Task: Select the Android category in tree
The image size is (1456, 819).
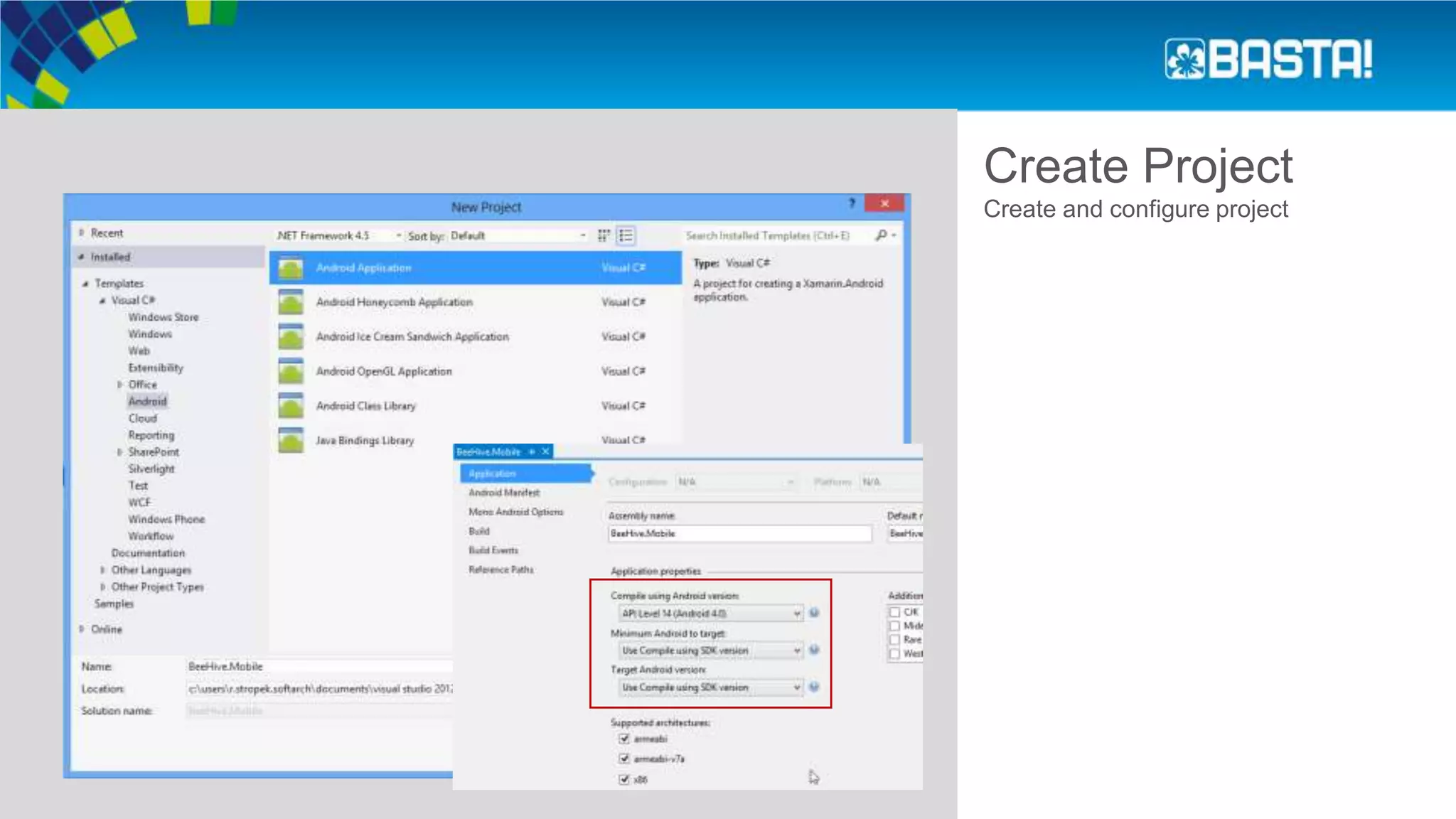Action: coord(147,401)
